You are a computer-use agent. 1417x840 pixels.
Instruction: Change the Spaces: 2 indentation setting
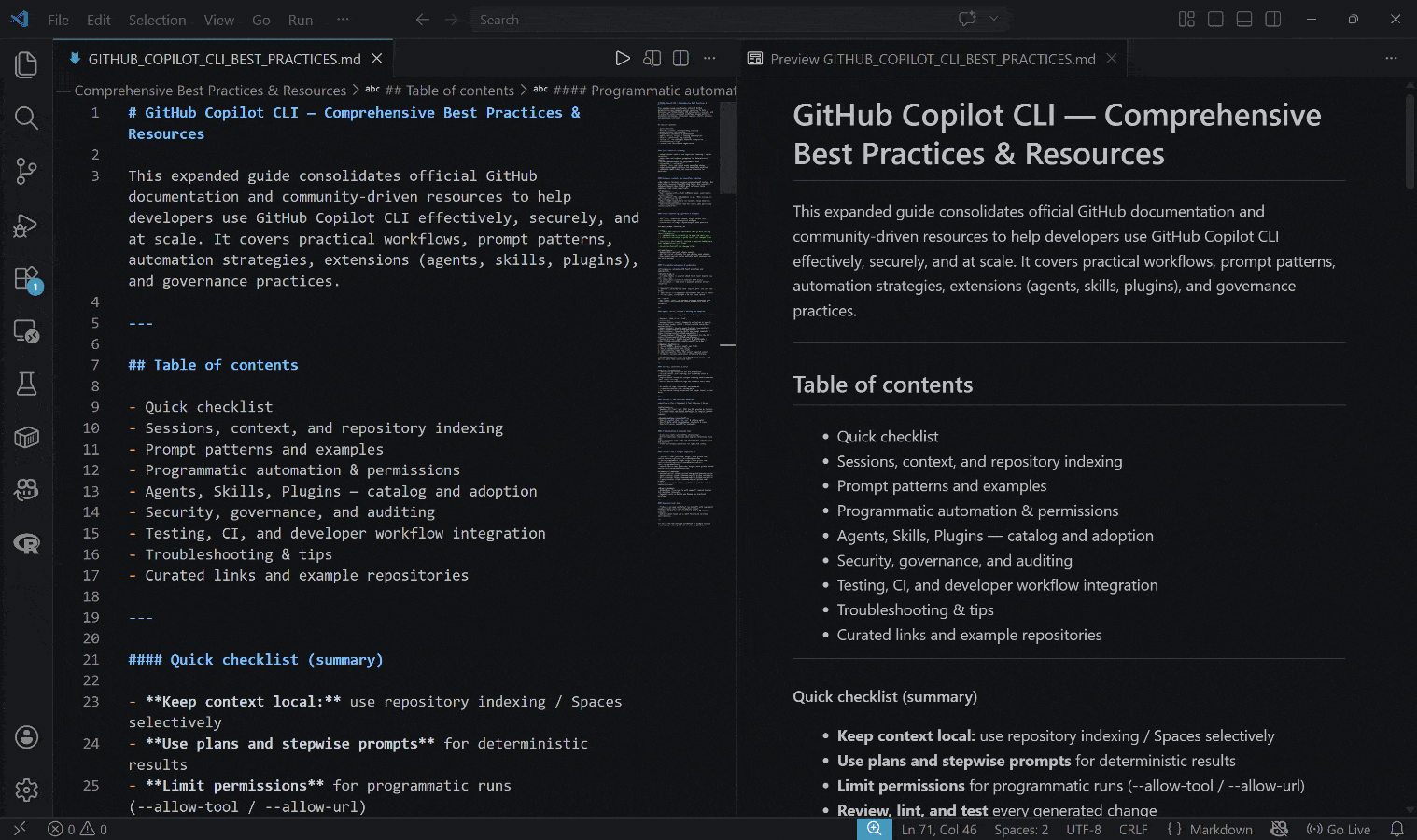coord(1021,829)
